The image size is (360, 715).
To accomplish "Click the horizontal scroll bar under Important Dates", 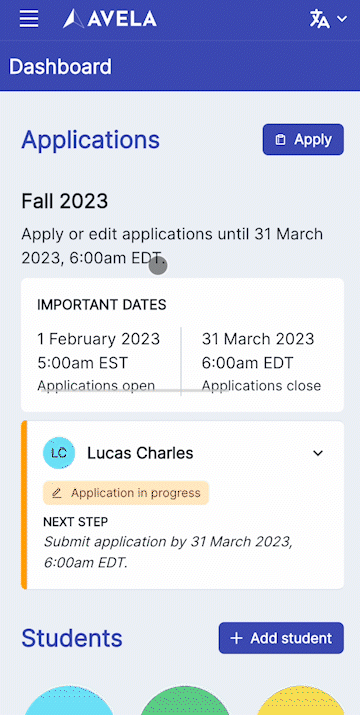I will [135, 390].
